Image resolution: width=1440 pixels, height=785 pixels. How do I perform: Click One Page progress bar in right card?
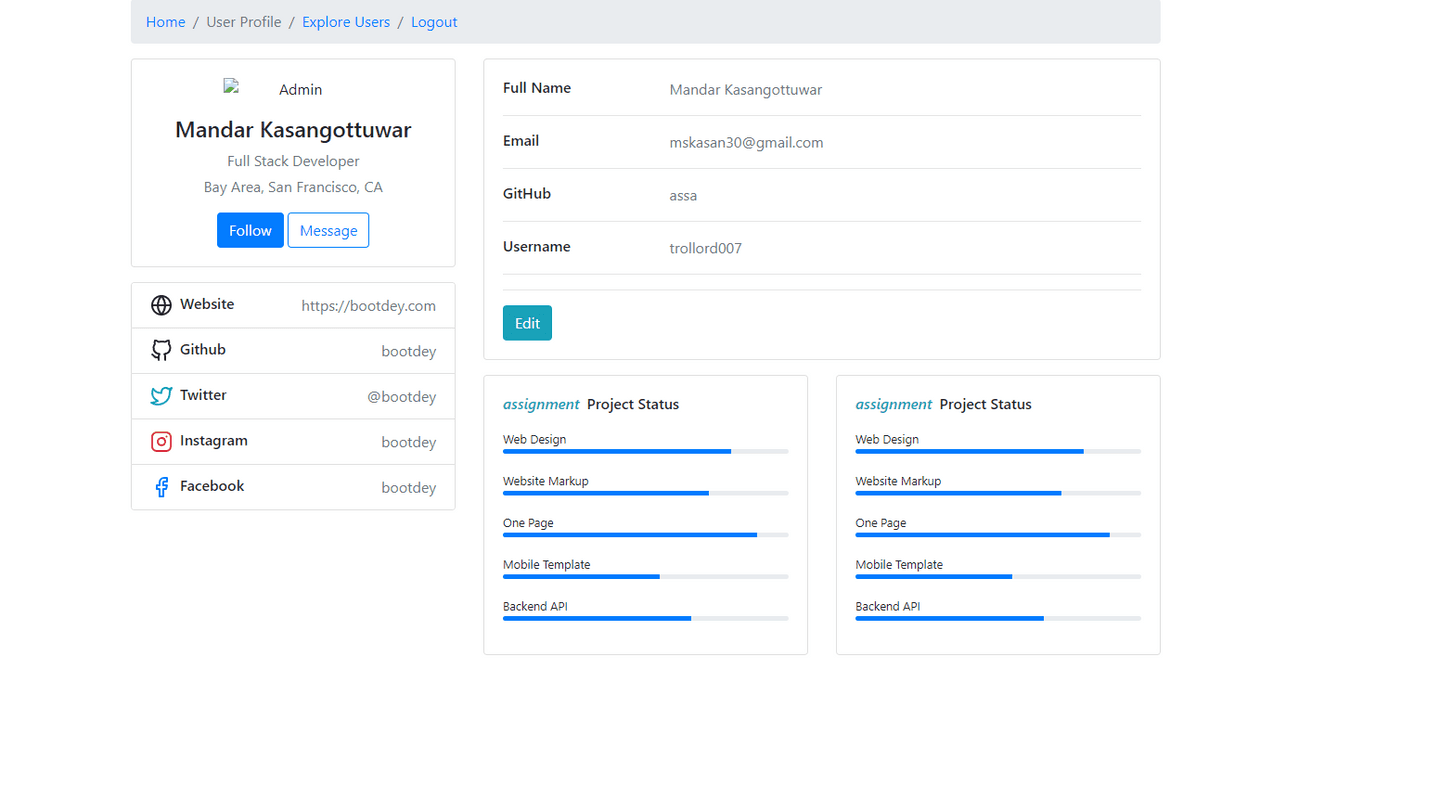coord(998,535)
